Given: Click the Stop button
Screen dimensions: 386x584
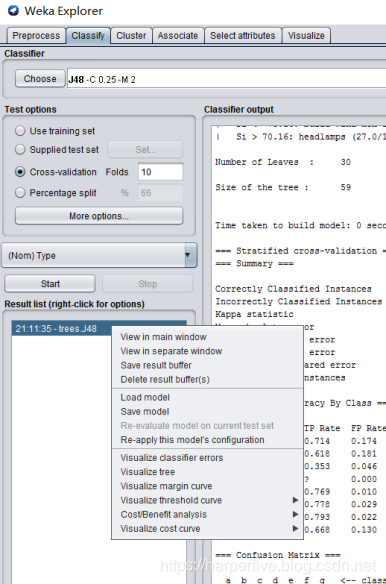Looking at the screenshot, I should click(148, 284).
